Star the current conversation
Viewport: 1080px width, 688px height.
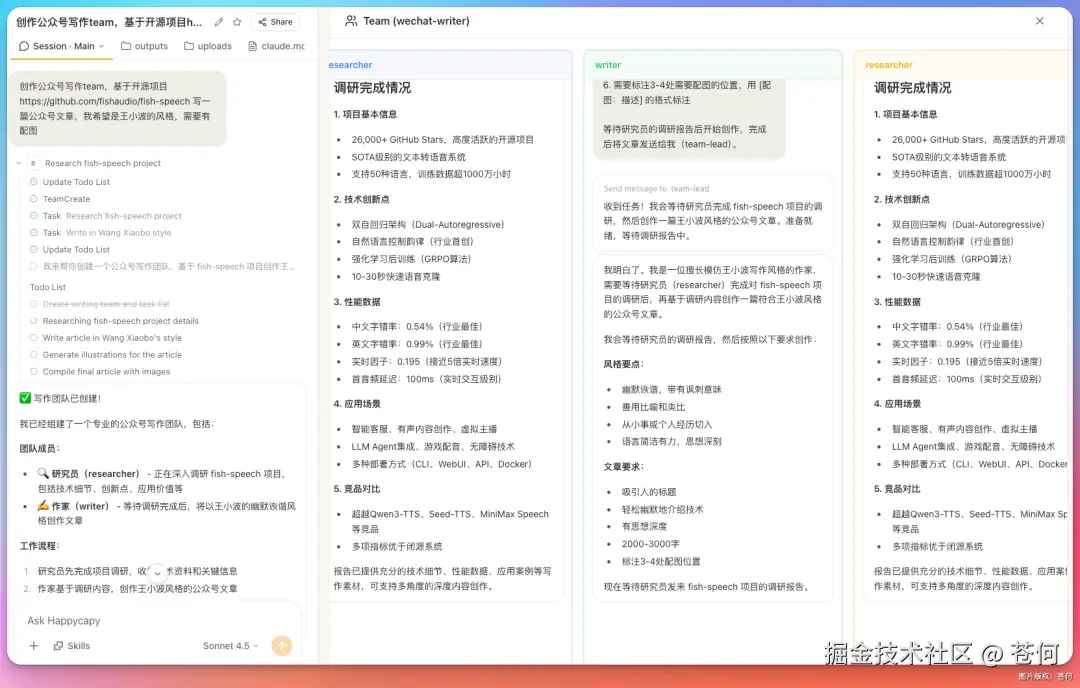(x=236, y=21)
